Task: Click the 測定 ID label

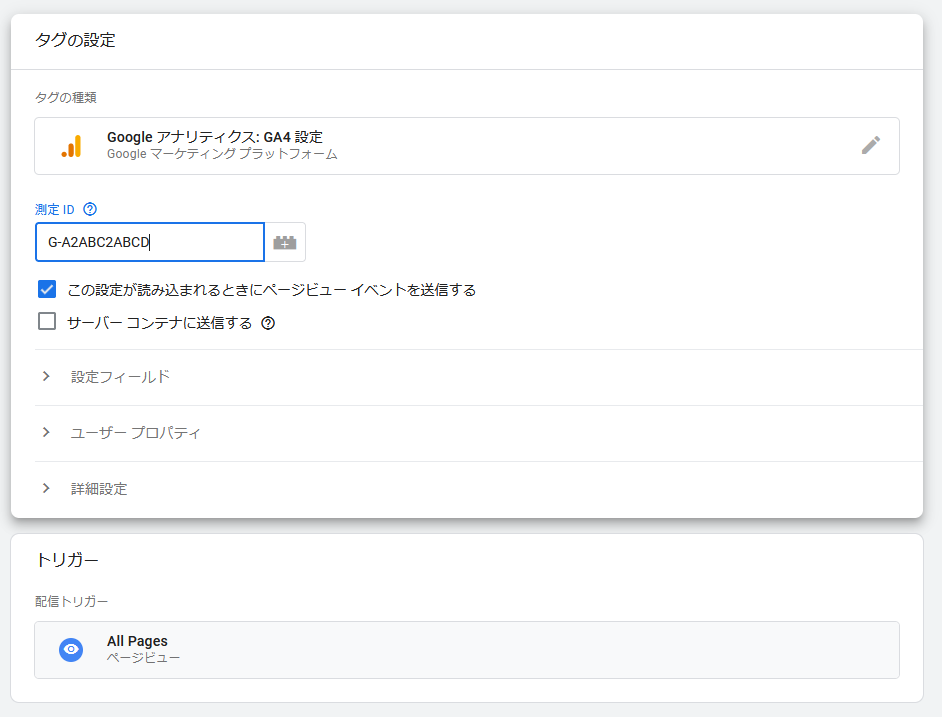Action: 55,210
